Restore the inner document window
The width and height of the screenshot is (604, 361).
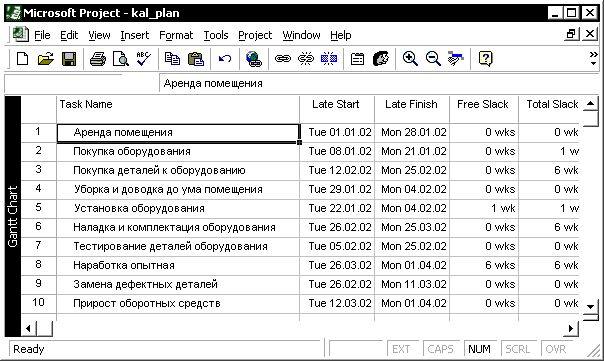pyautogui.click(x=571, y=34)
